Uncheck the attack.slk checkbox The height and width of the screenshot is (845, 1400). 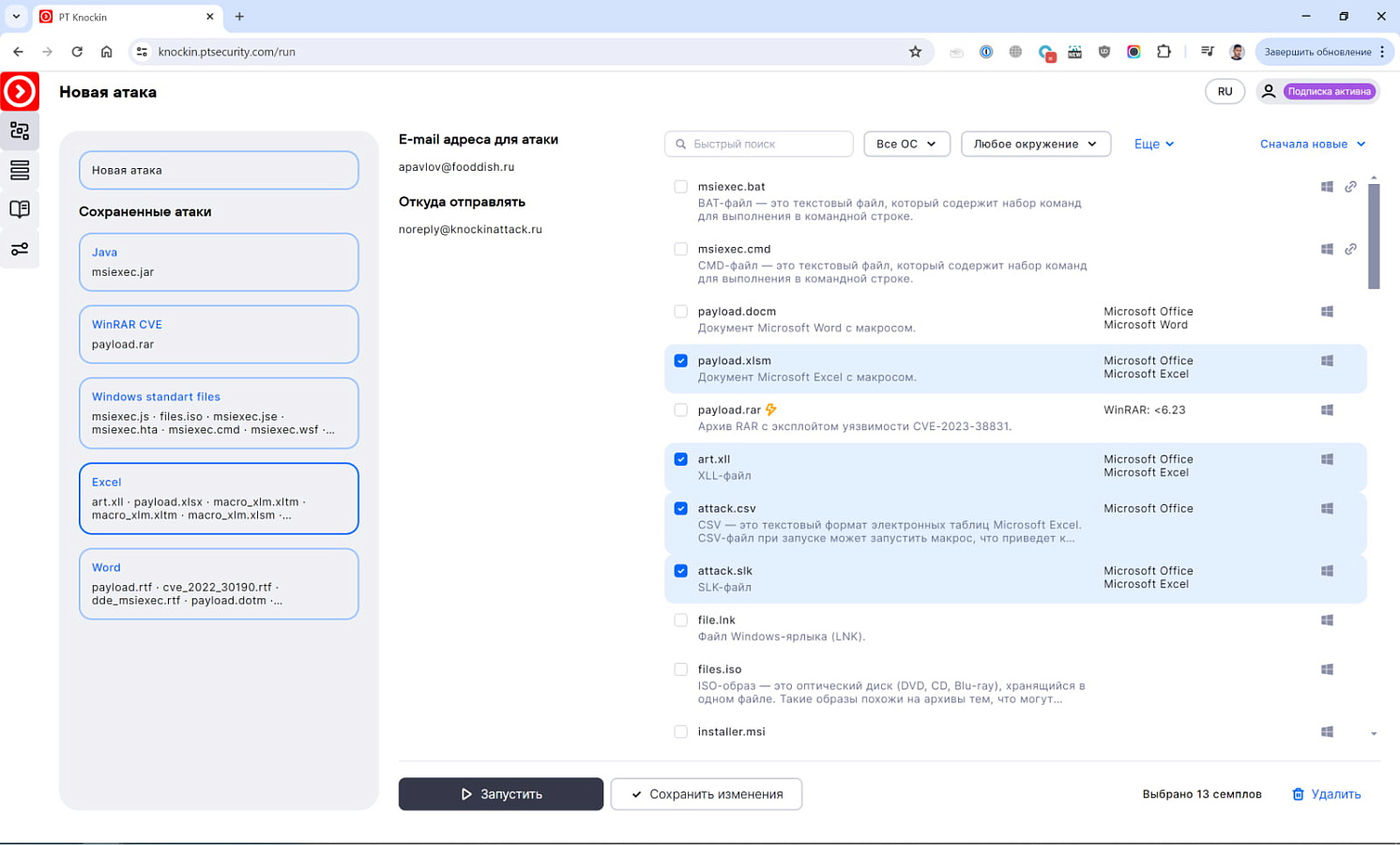680,571
